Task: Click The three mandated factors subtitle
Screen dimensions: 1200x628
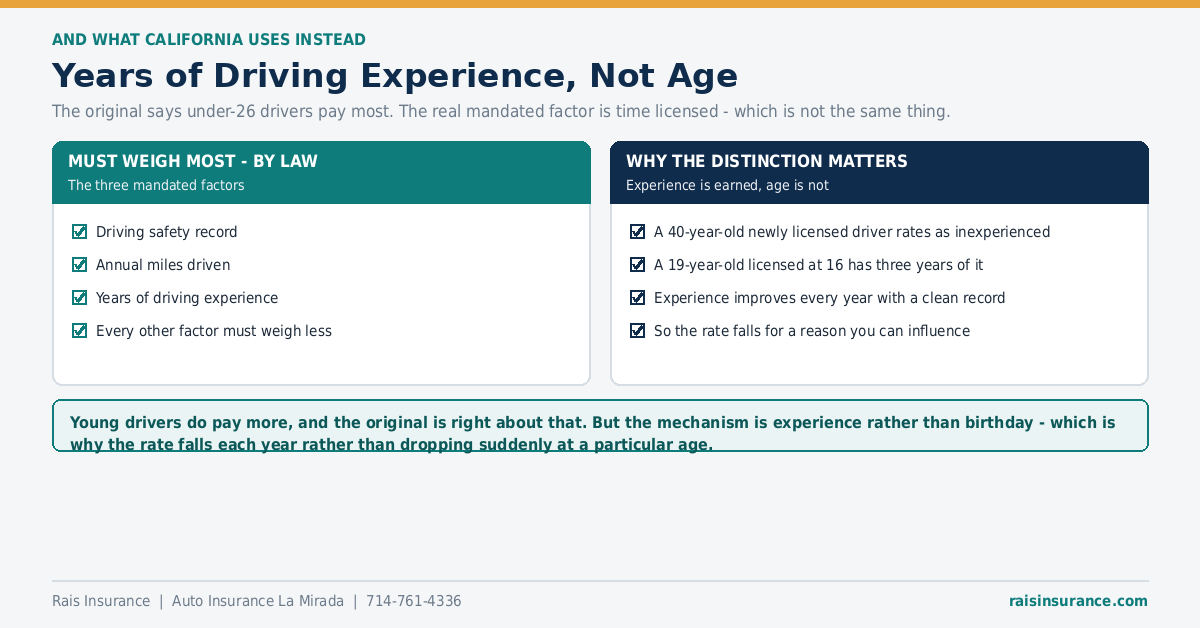Action: pyautogui.click(x=156, y=185)
